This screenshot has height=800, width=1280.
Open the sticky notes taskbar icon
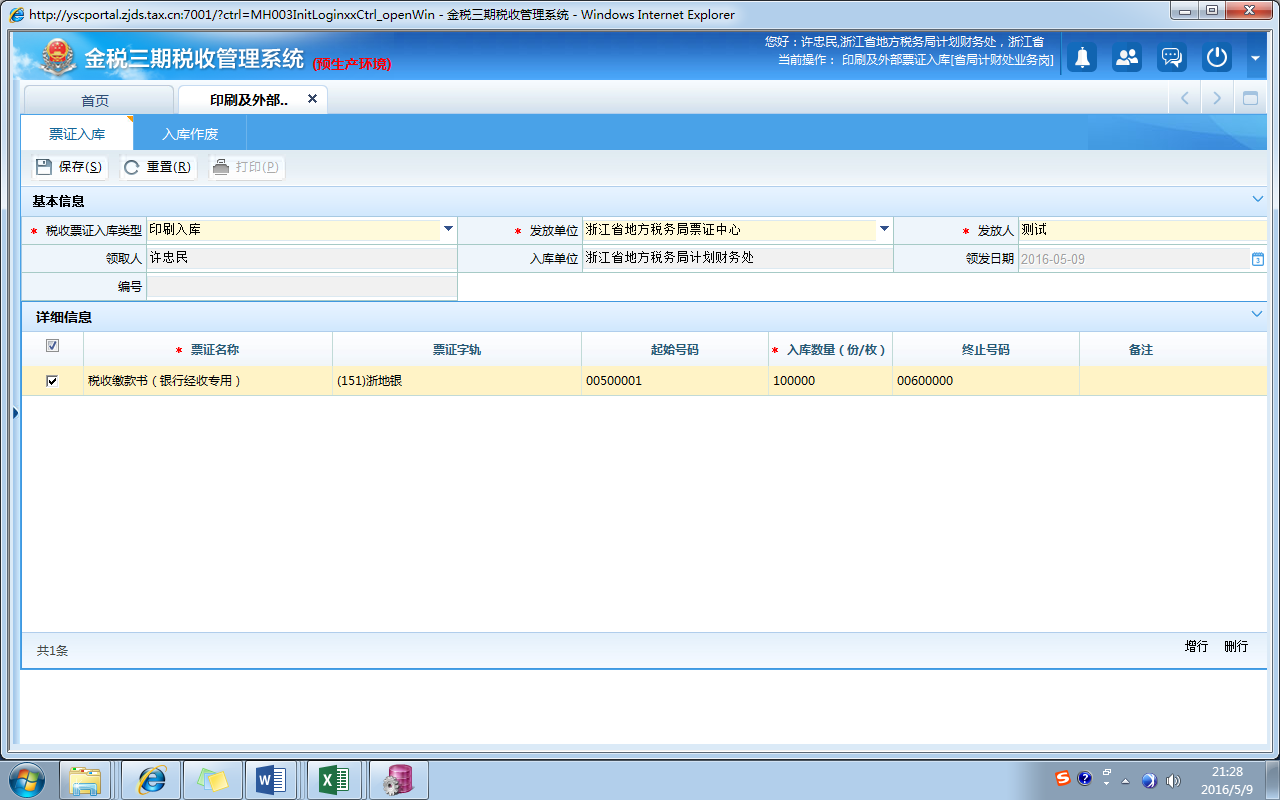point(212,780)
